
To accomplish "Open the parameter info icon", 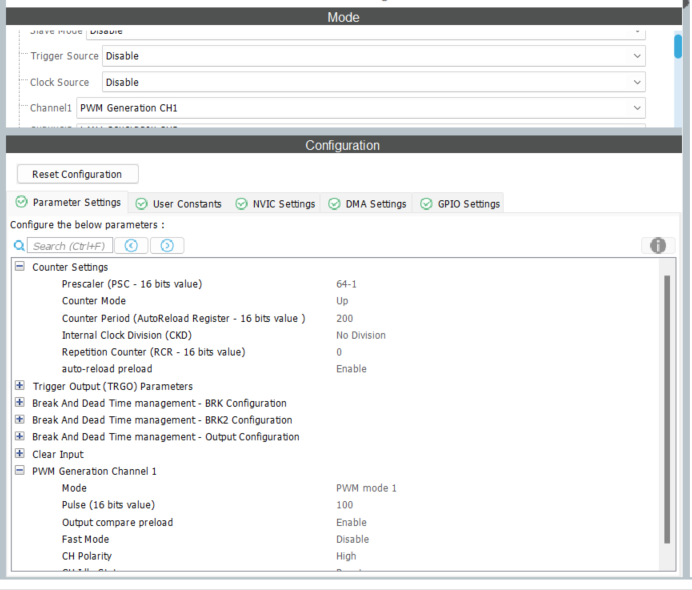I will 658,245.
